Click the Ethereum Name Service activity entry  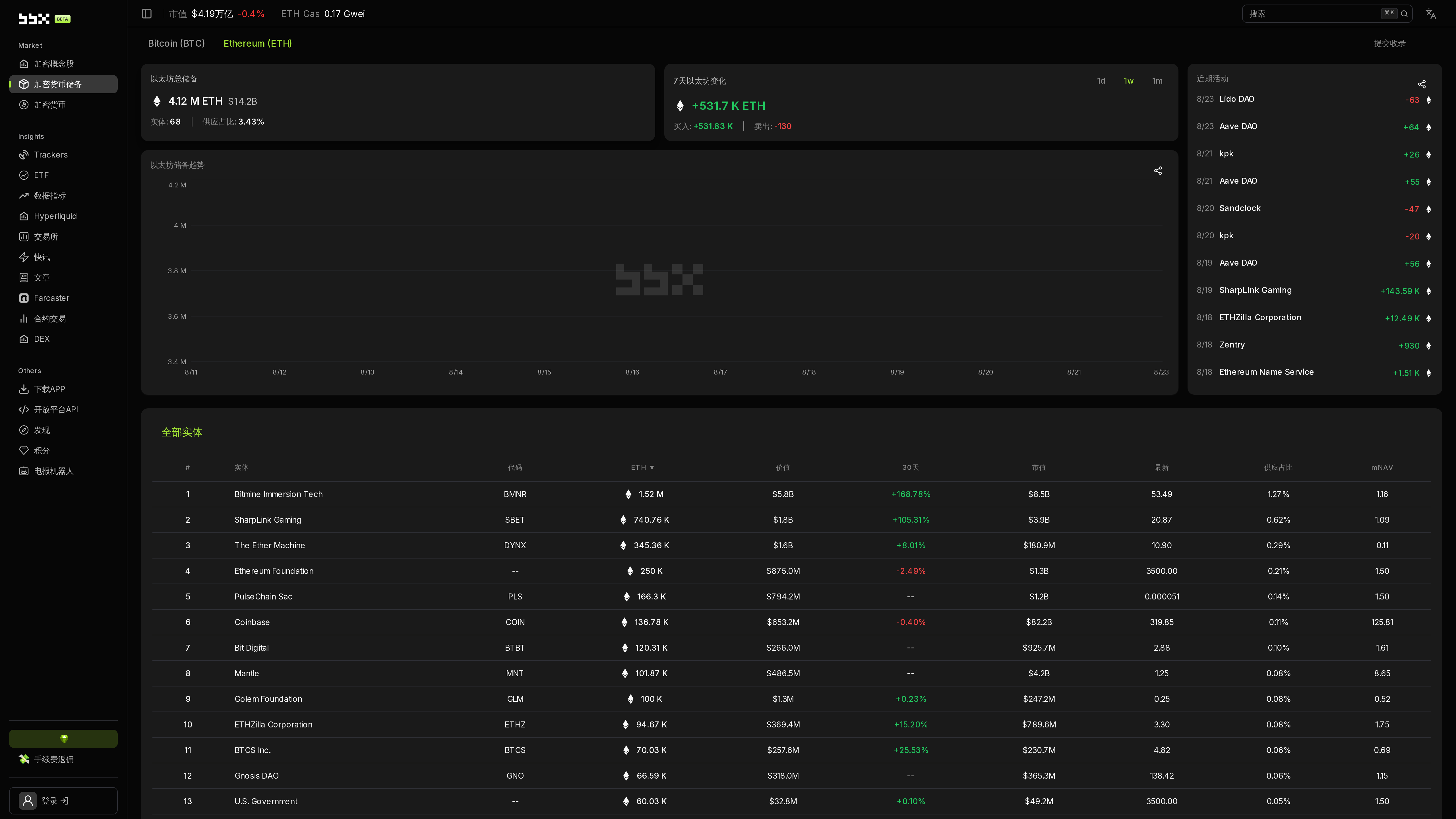tap(1315, 373)
